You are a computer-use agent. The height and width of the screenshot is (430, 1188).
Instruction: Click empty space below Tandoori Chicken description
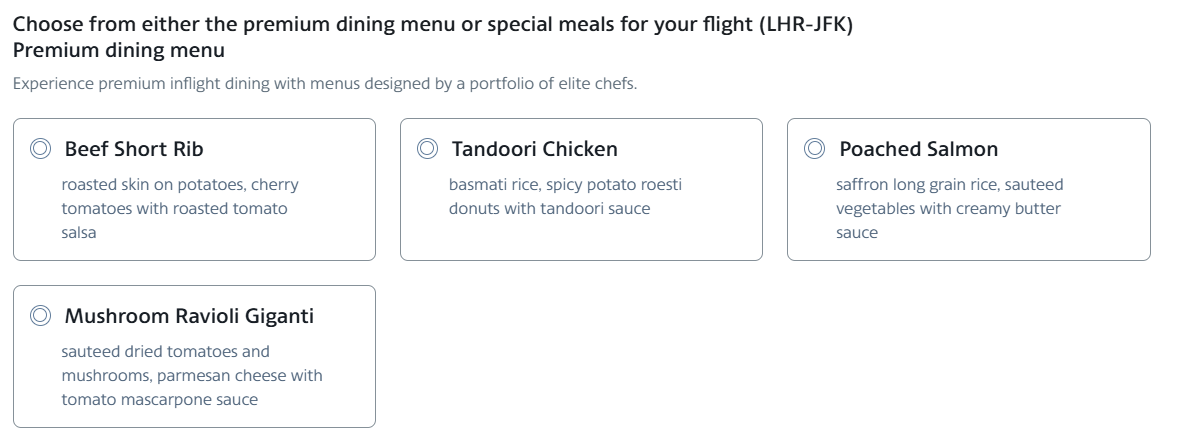[581, 241]
